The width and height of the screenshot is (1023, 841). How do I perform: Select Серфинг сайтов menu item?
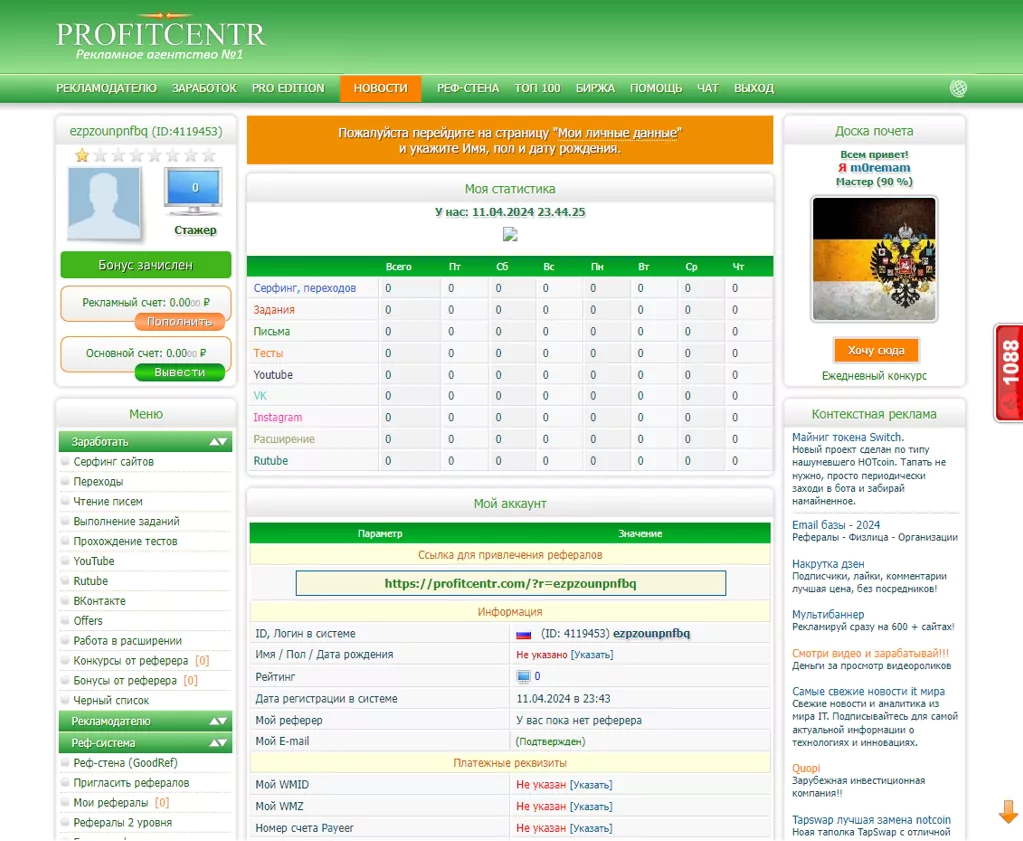click(x=114, y=462)
